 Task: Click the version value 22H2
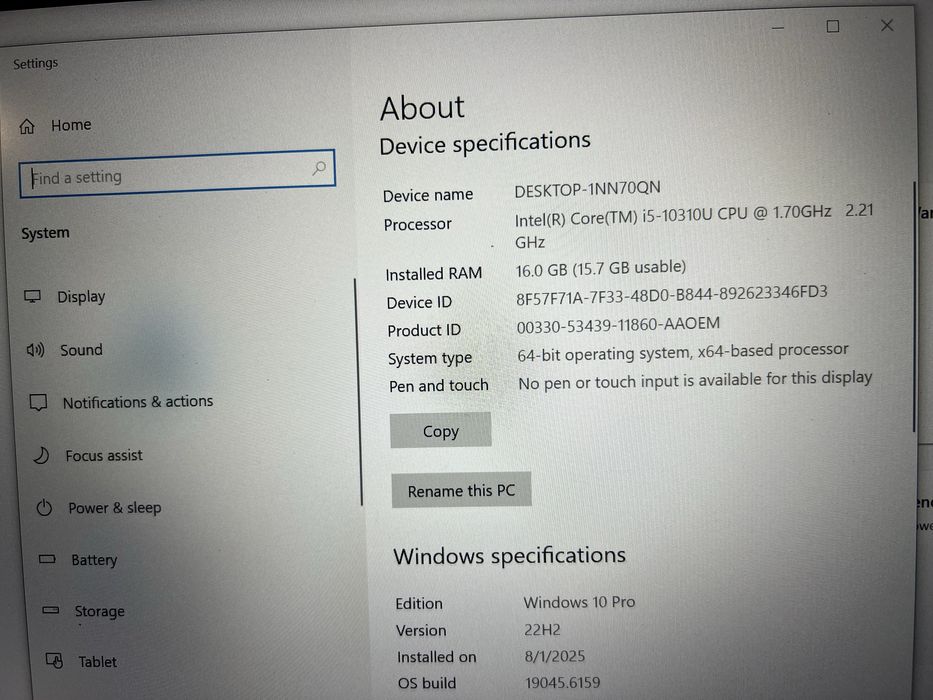[x=542, y=629]
